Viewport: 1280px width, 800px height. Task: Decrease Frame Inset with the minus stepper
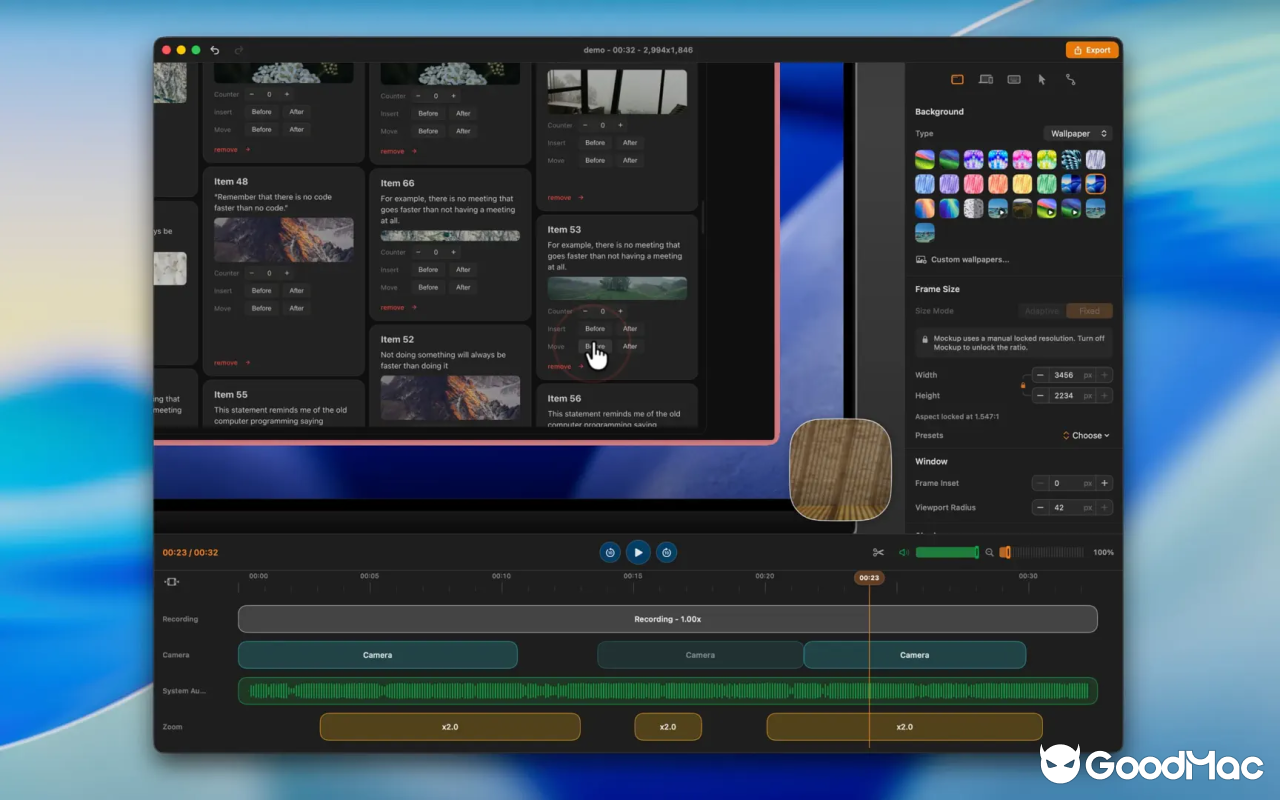(x=1040, y=483)
